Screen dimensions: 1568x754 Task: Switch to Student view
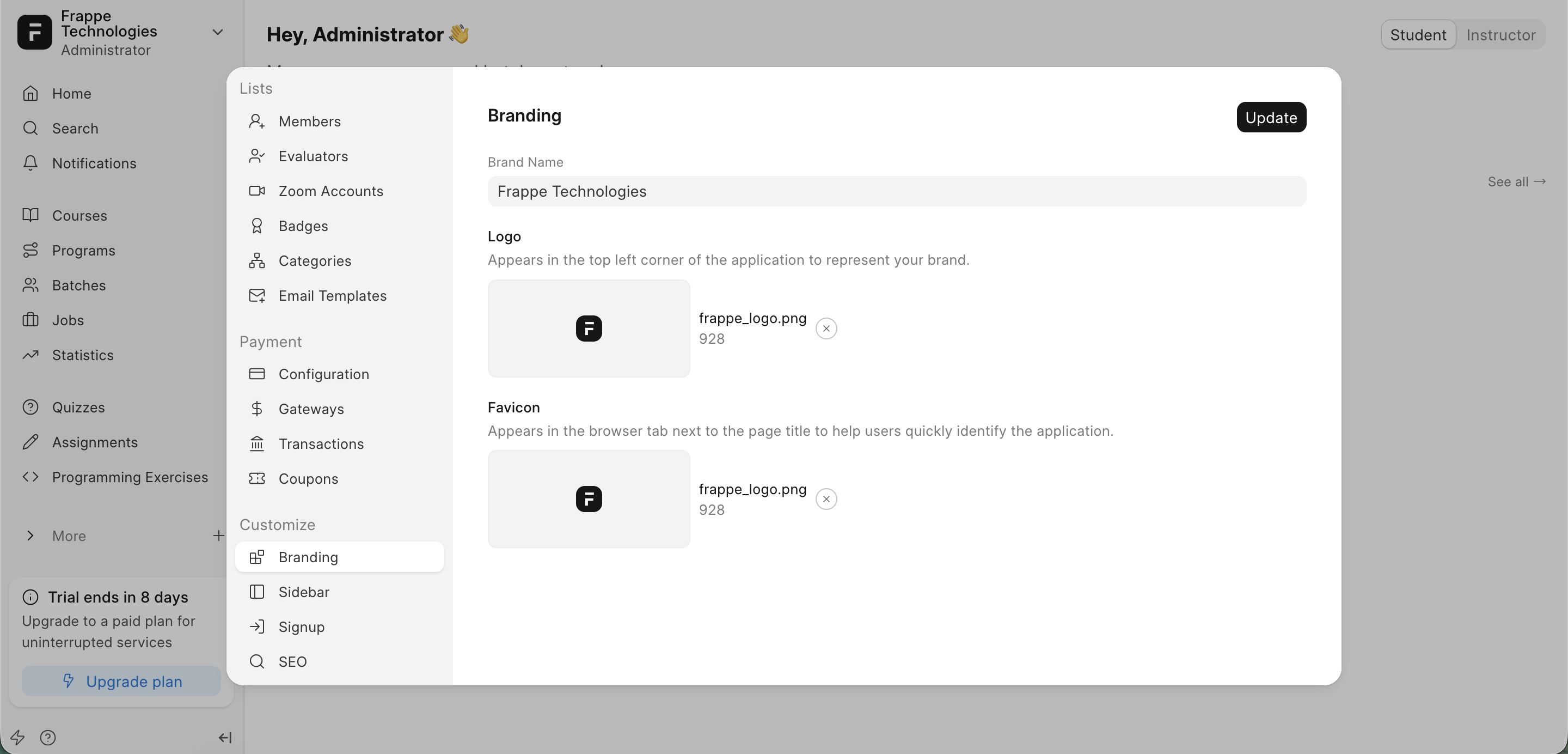pyautogui.click(x=1418, y=35)
